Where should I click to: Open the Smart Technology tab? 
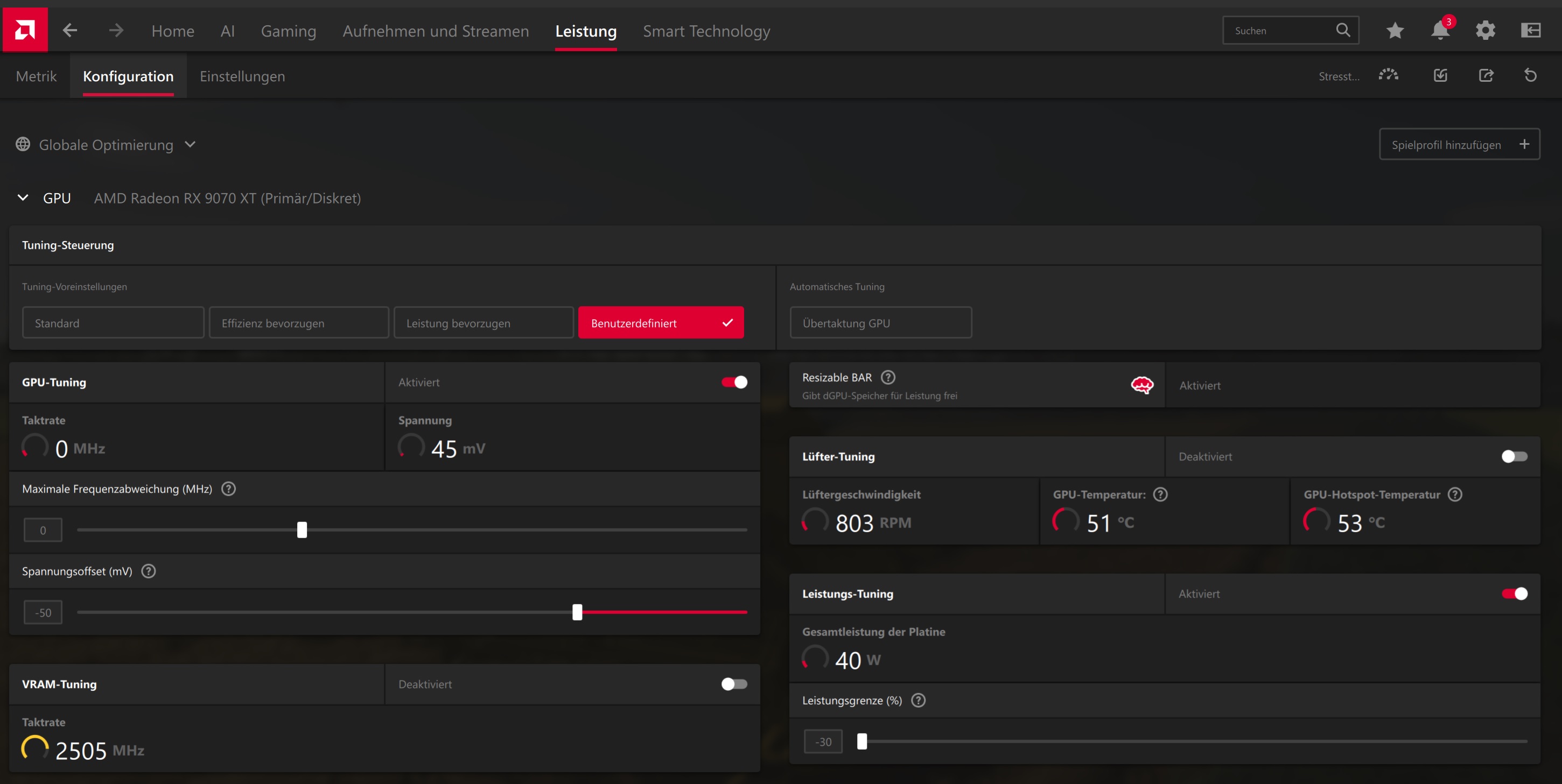[x=706, y=31]
